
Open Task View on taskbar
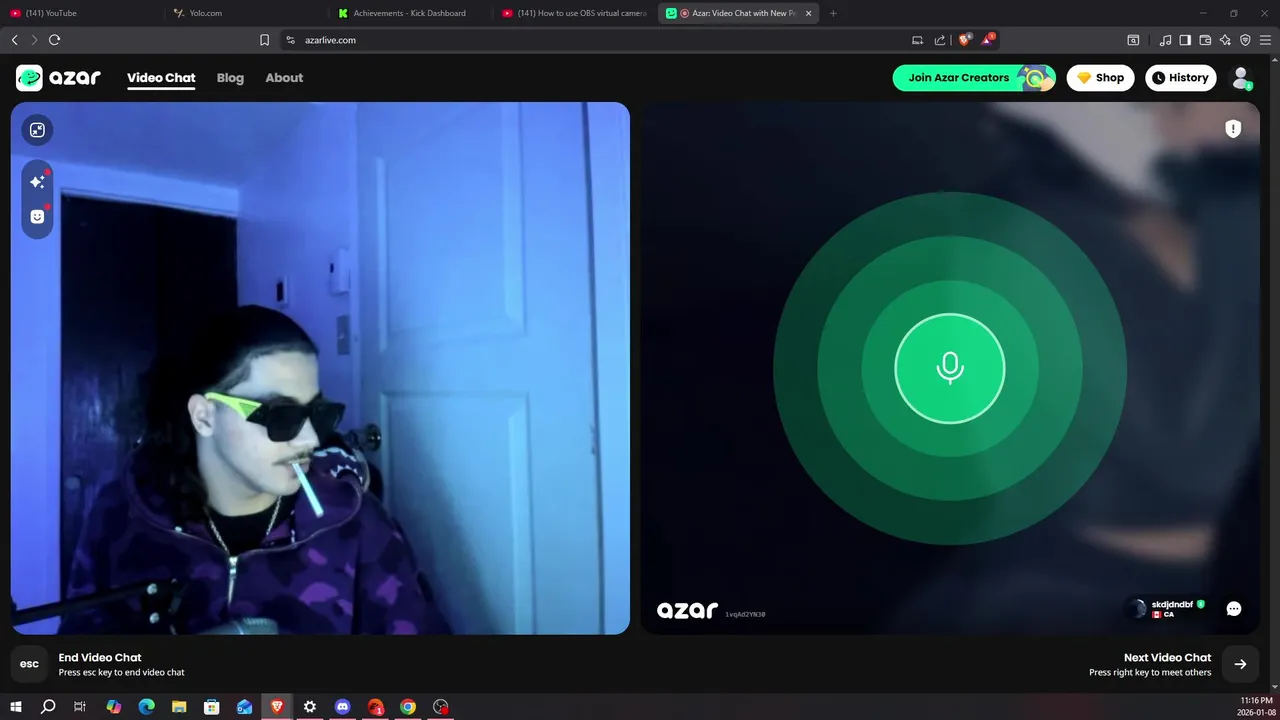[80, 707]
